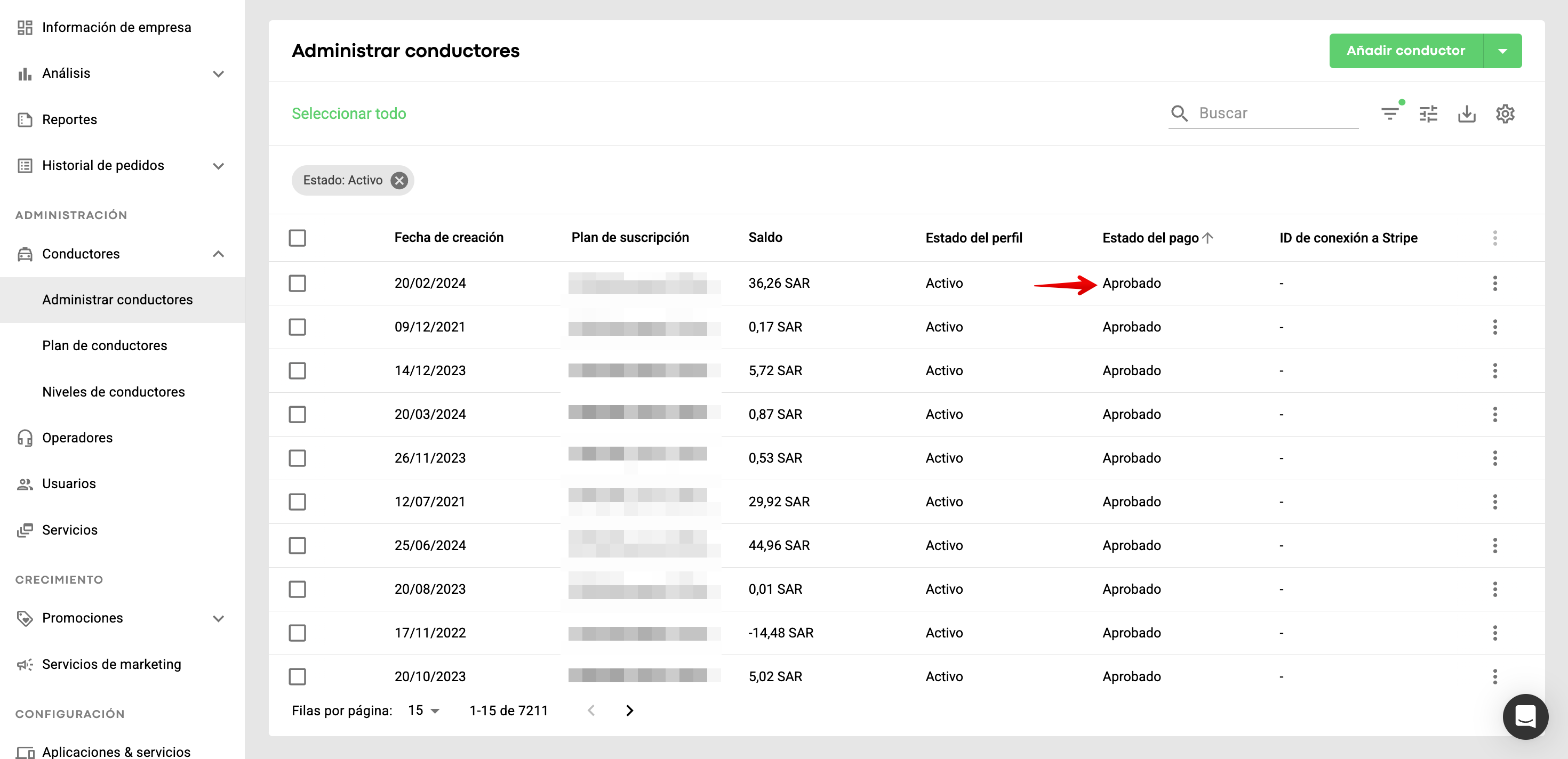Check the select-all header checkbox
The height and width of the screenshot is (759, 1568).
click(x=297, y=238)
